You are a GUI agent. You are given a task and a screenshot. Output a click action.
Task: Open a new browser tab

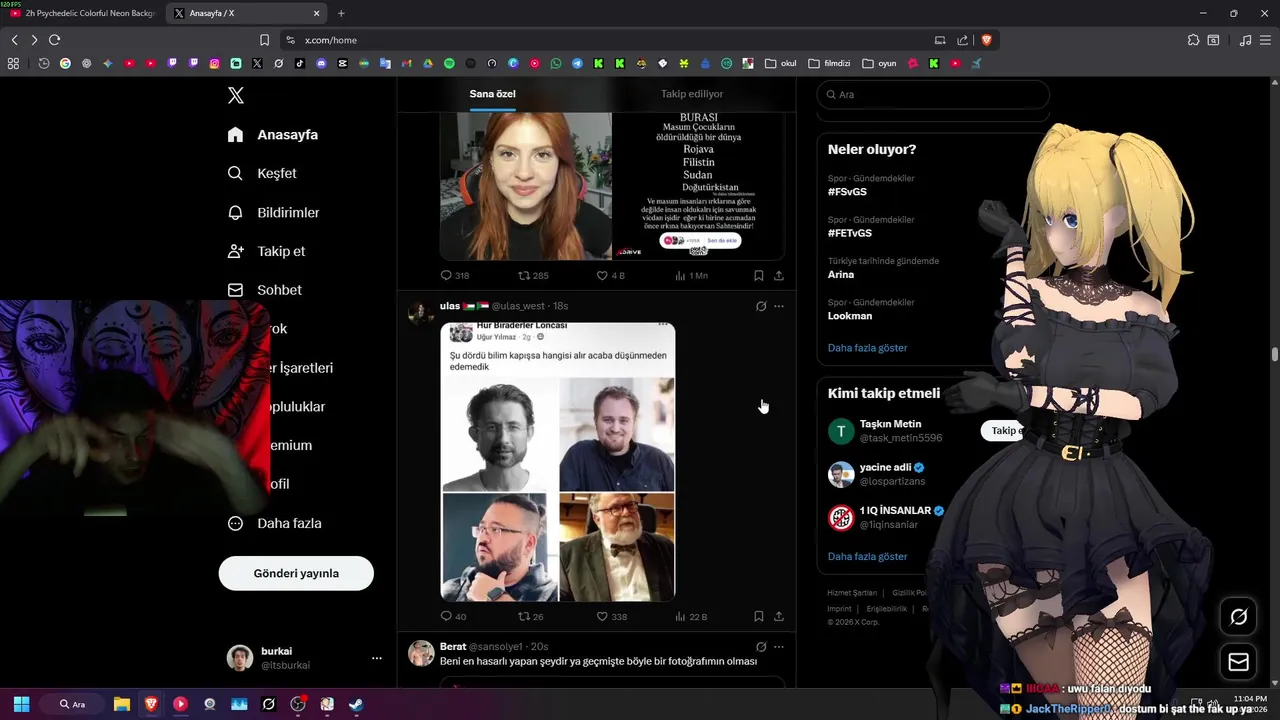click(x=341, y=13)
